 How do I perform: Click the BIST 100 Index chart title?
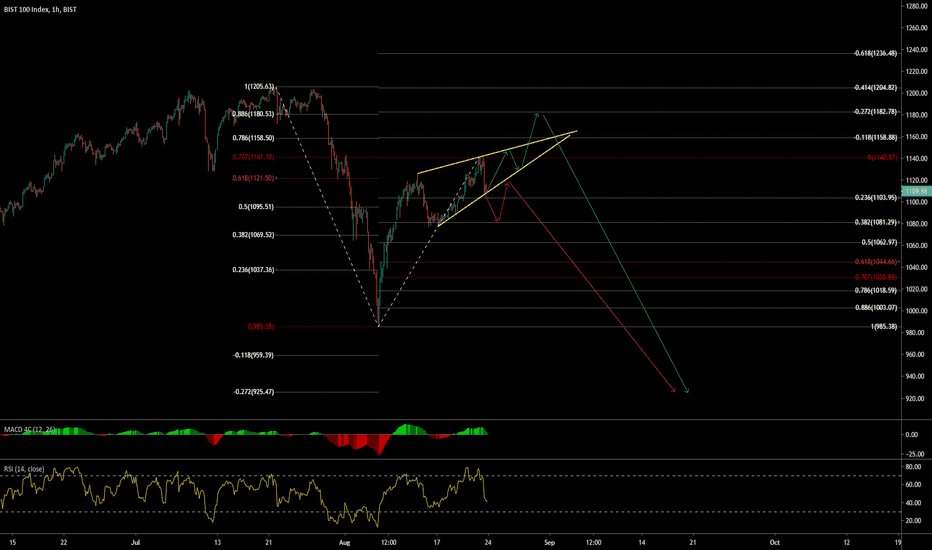click(x=40, y=10)
